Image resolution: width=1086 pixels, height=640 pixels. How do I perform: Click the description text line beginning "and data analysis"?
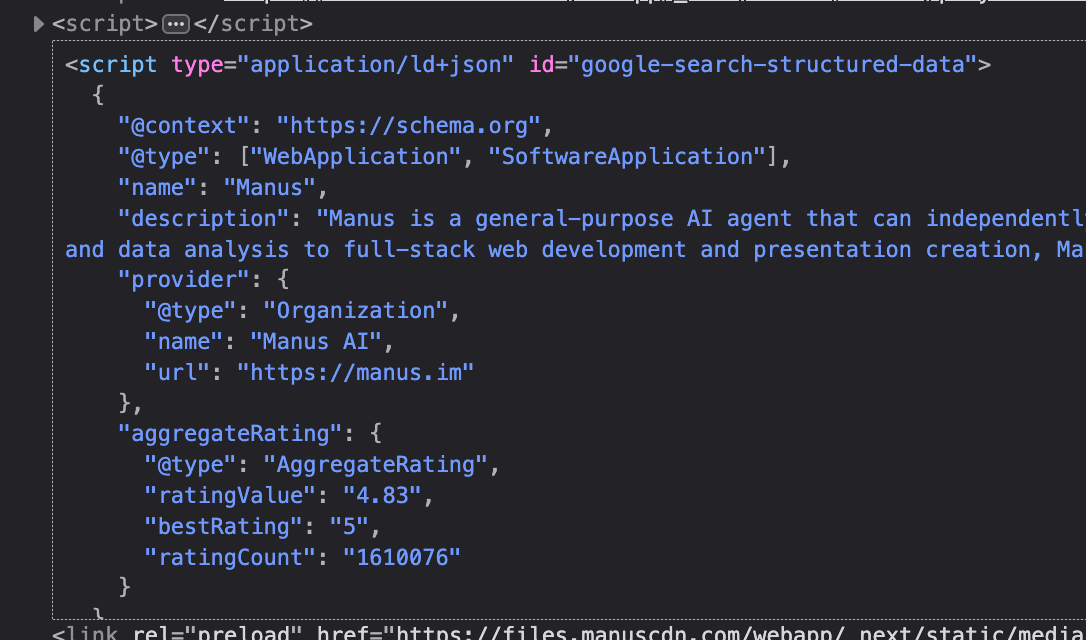[574, 249]
